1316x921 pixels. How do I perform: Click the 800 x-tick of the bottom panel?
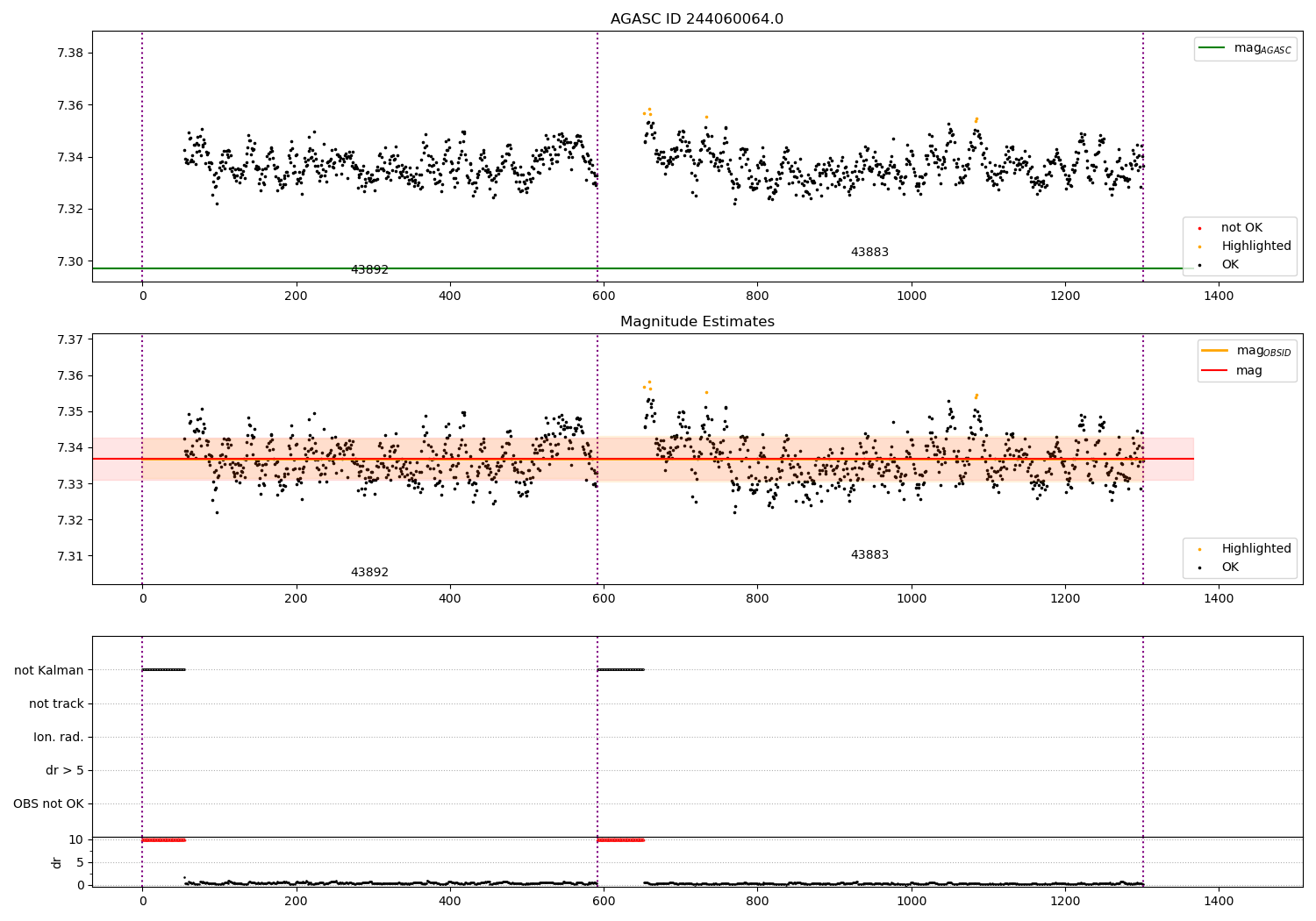coord(757,901)
